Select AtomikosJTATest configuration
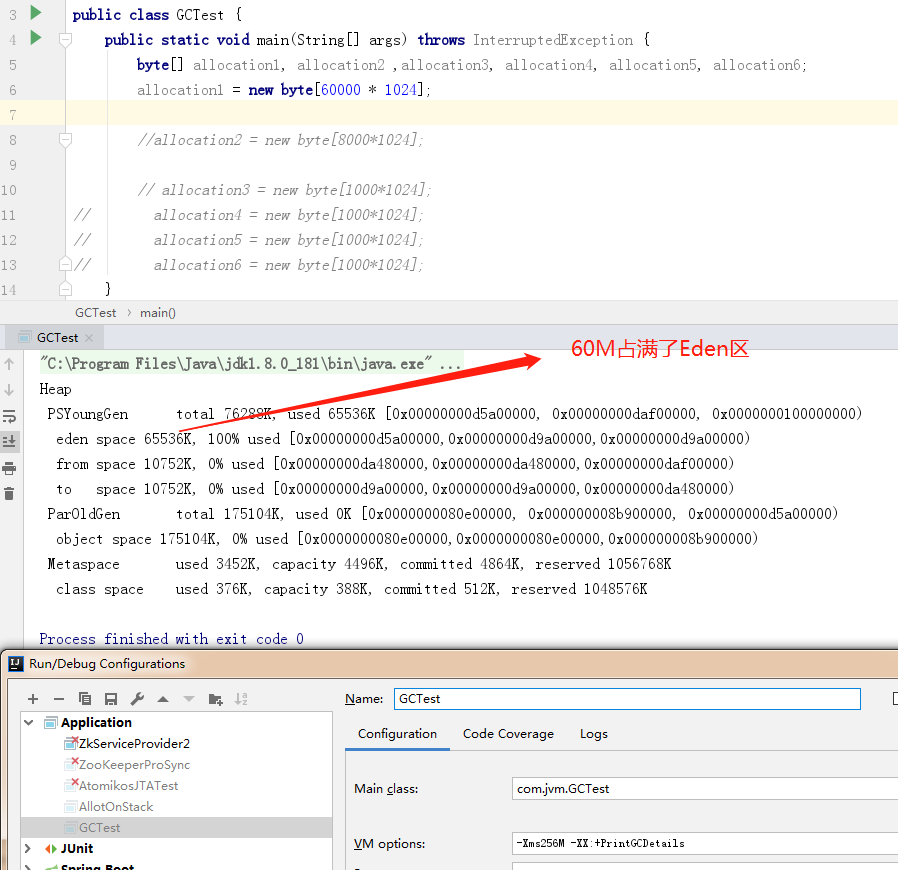 click(x=128, y=786)
